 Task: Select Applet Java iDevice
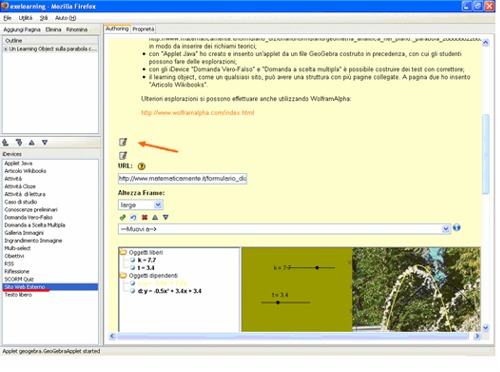coord(18,163)
